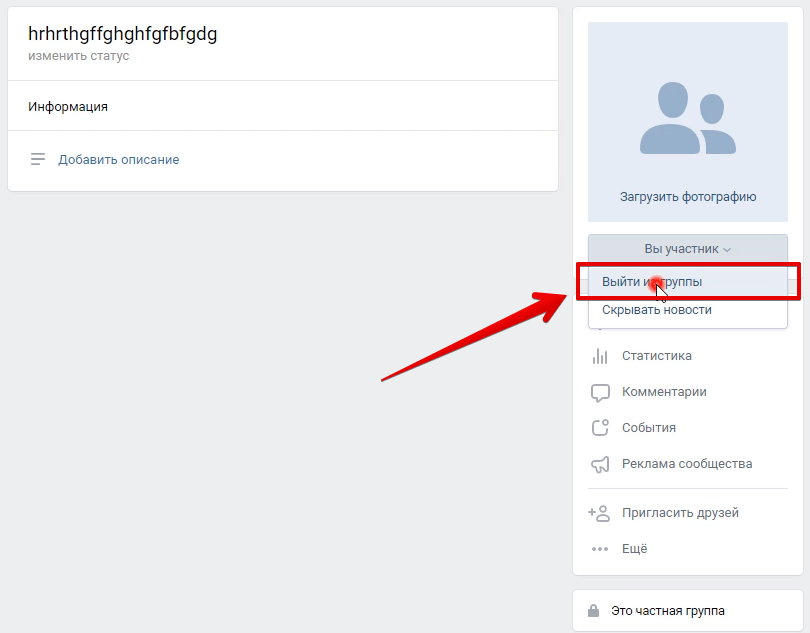Open the Комментарии section link
Viewport: 810px width, 633px height.
[x=664, y=392]
